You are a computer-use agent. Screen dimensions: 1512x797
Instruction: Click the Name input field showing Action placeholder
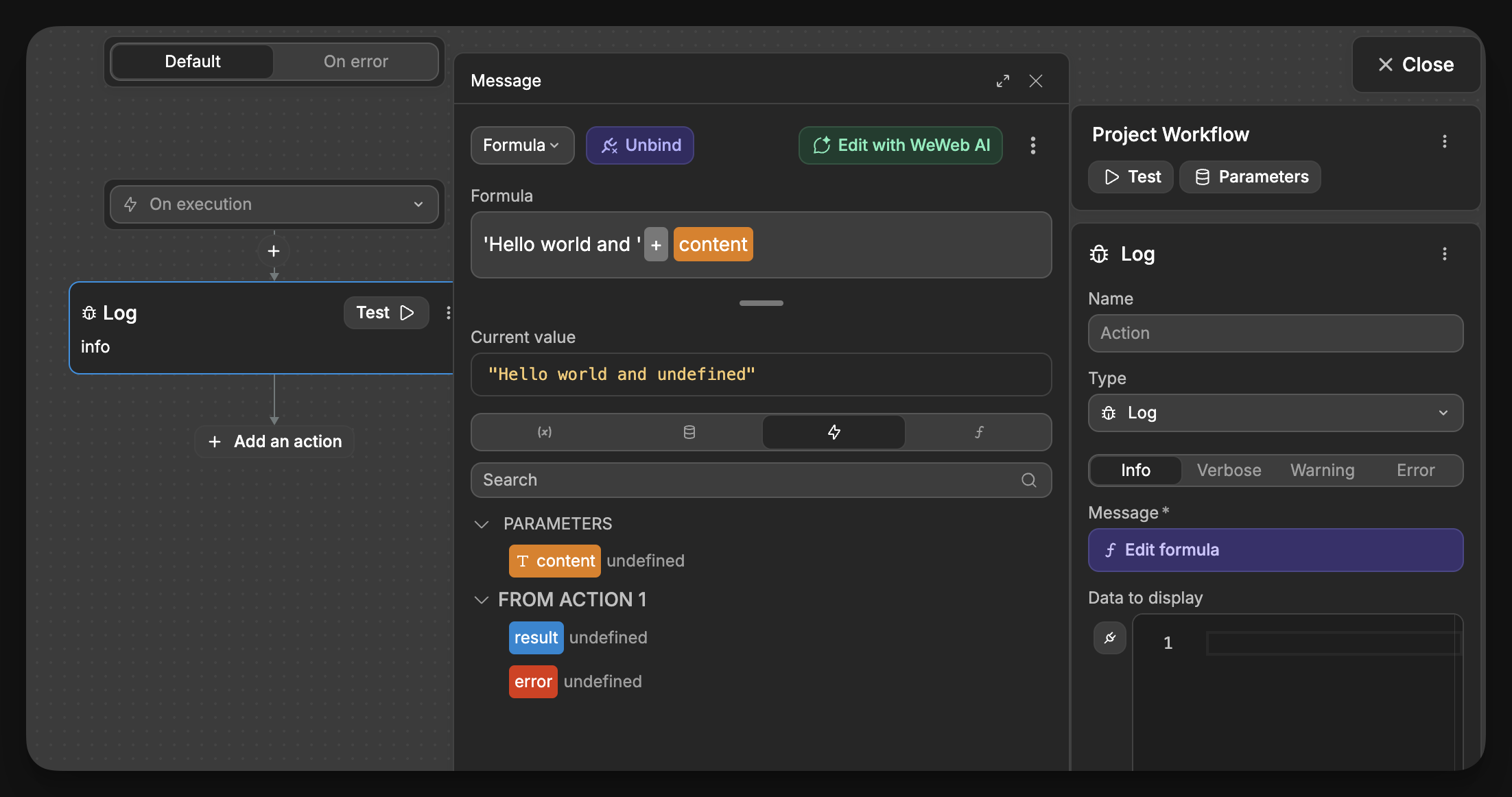[1275, 333]
